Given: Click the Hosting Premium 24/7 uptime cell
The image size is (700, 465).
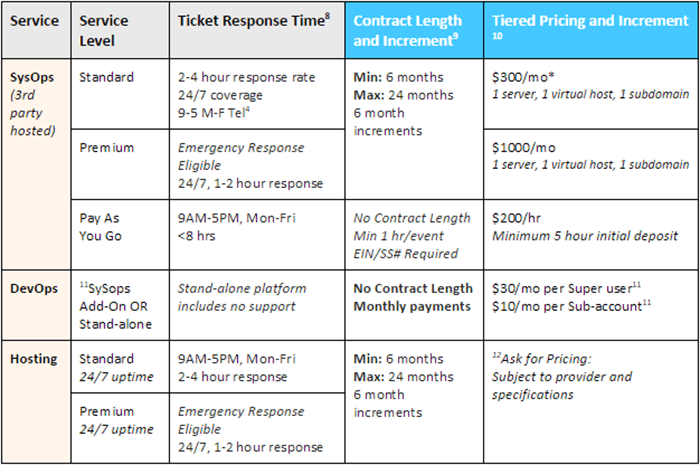Looking at the screenshot, I should pos(117,420).
